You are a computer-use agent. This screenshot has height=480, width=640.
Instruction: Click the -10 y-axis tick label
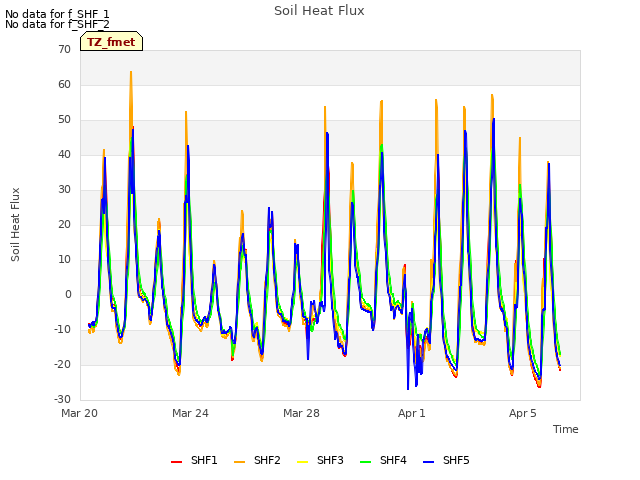click(x=62, y=330)
